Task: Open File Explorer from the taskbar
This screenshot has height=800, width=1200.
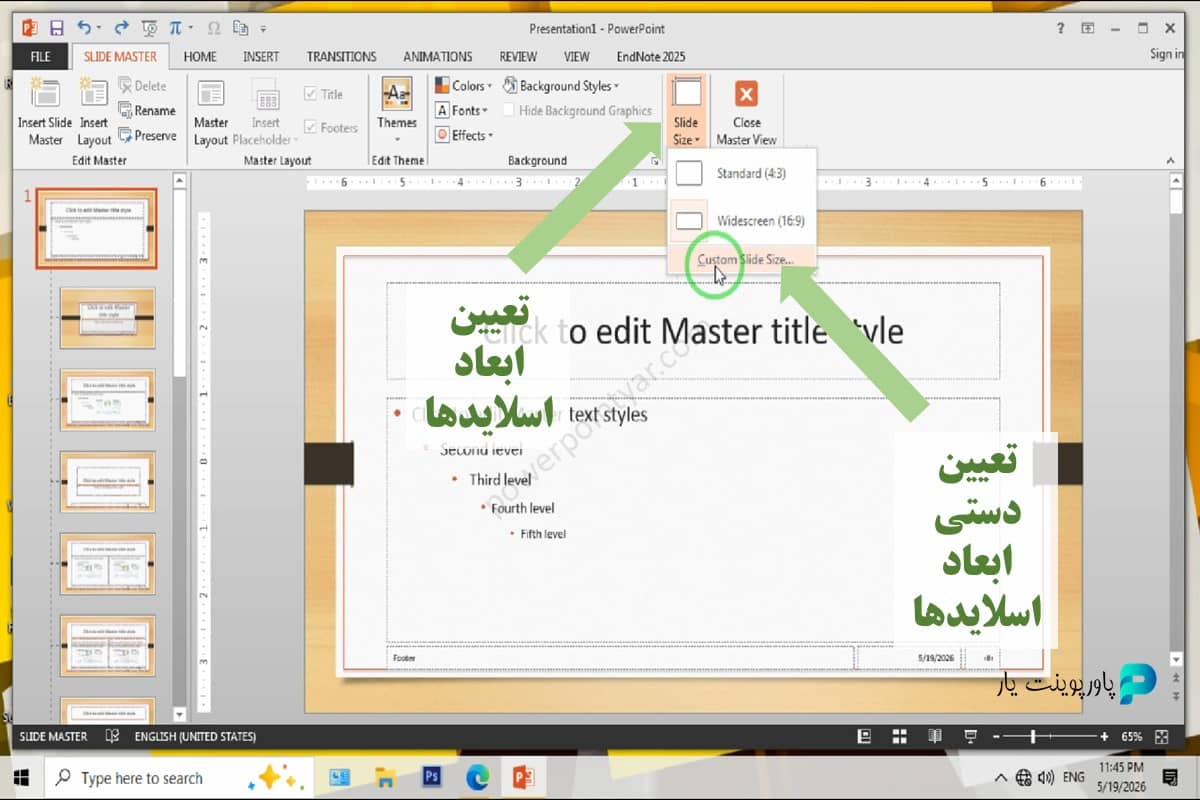Action: 386,777
